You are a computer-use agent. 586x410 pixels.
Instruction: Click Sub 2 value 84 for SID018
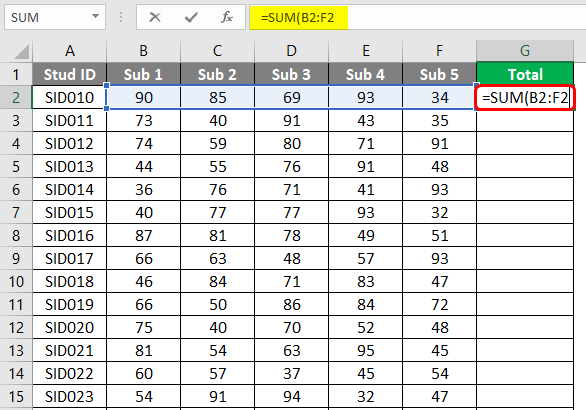click(218, 281)
